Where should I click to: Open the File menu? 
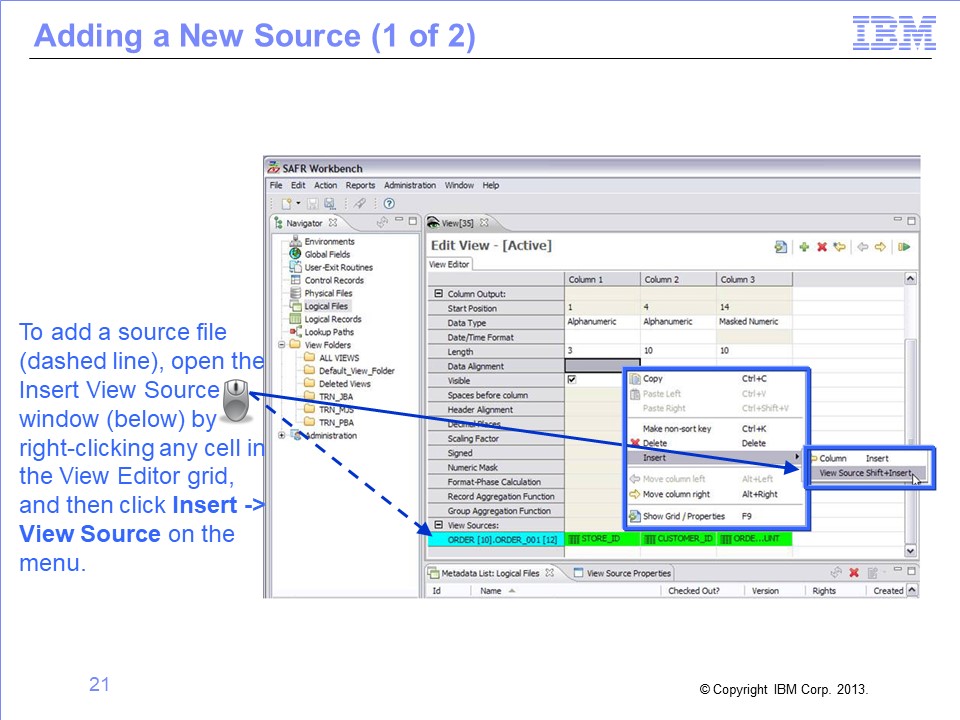[x=276, y=185]
